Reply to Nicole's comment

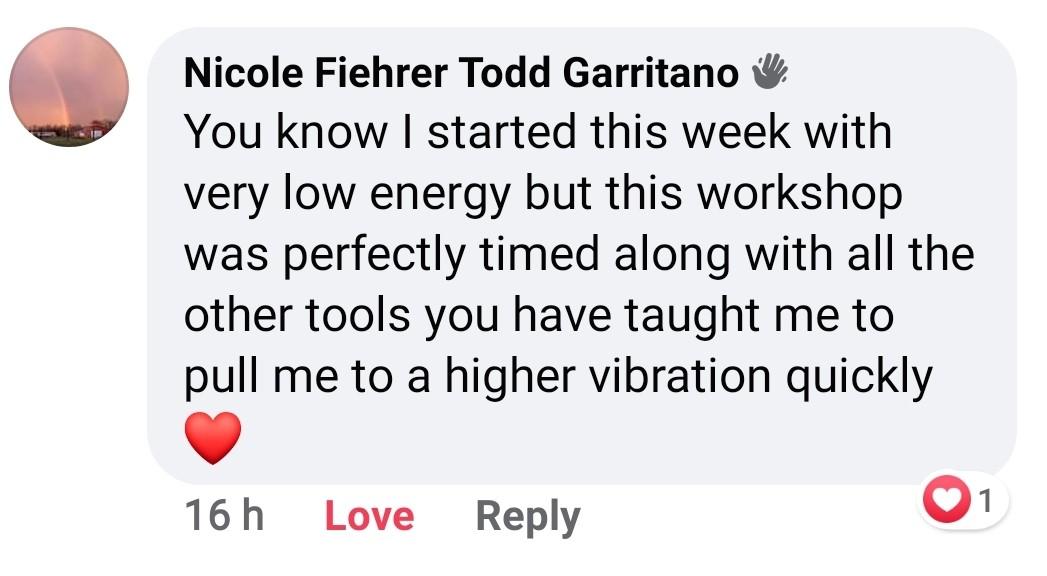[x=528, y=517]
